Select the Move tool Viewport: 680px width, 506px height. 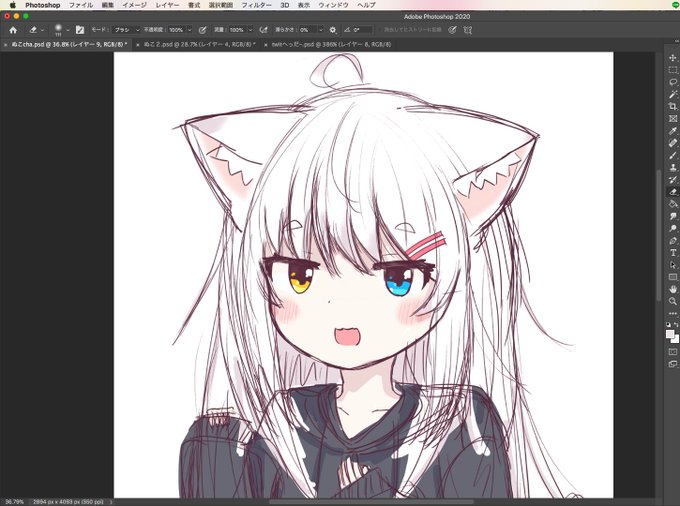[673, 58]
